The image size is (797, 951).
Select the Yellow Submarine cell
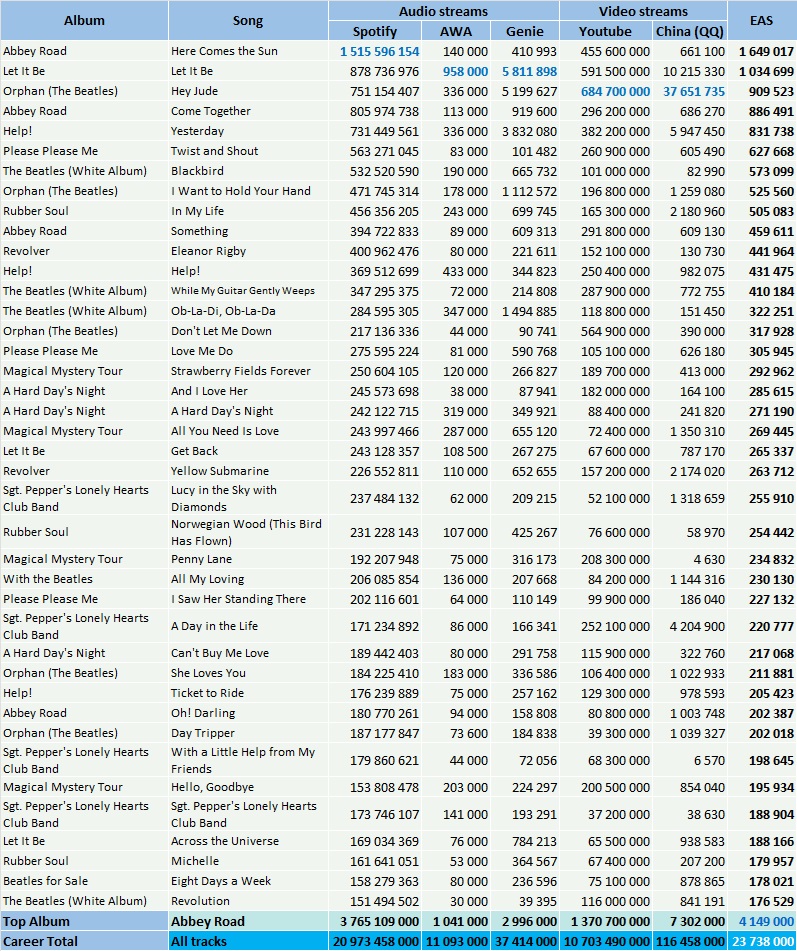tap(248, 471)
